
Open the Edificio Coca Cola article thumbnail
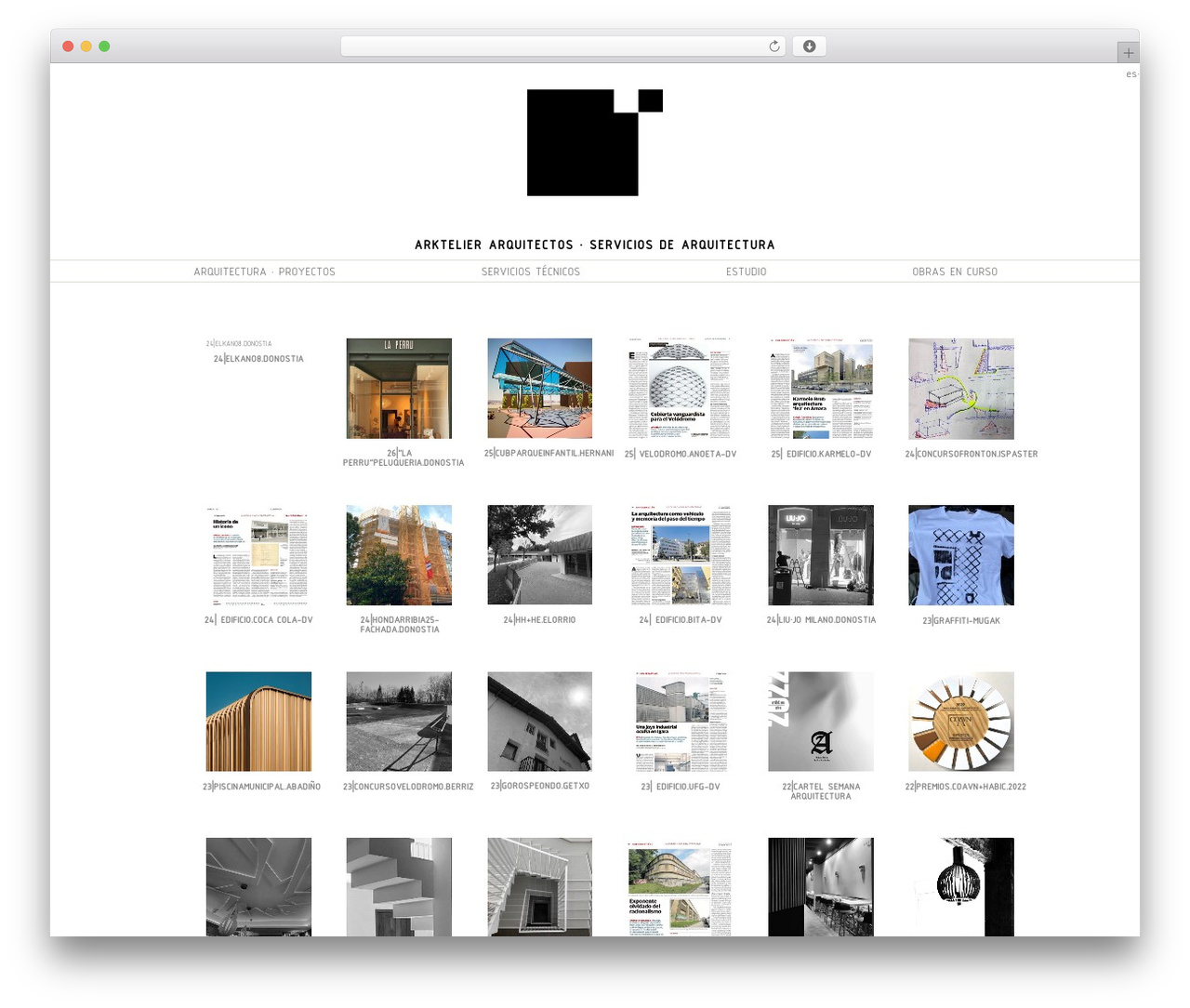point(258,555)
